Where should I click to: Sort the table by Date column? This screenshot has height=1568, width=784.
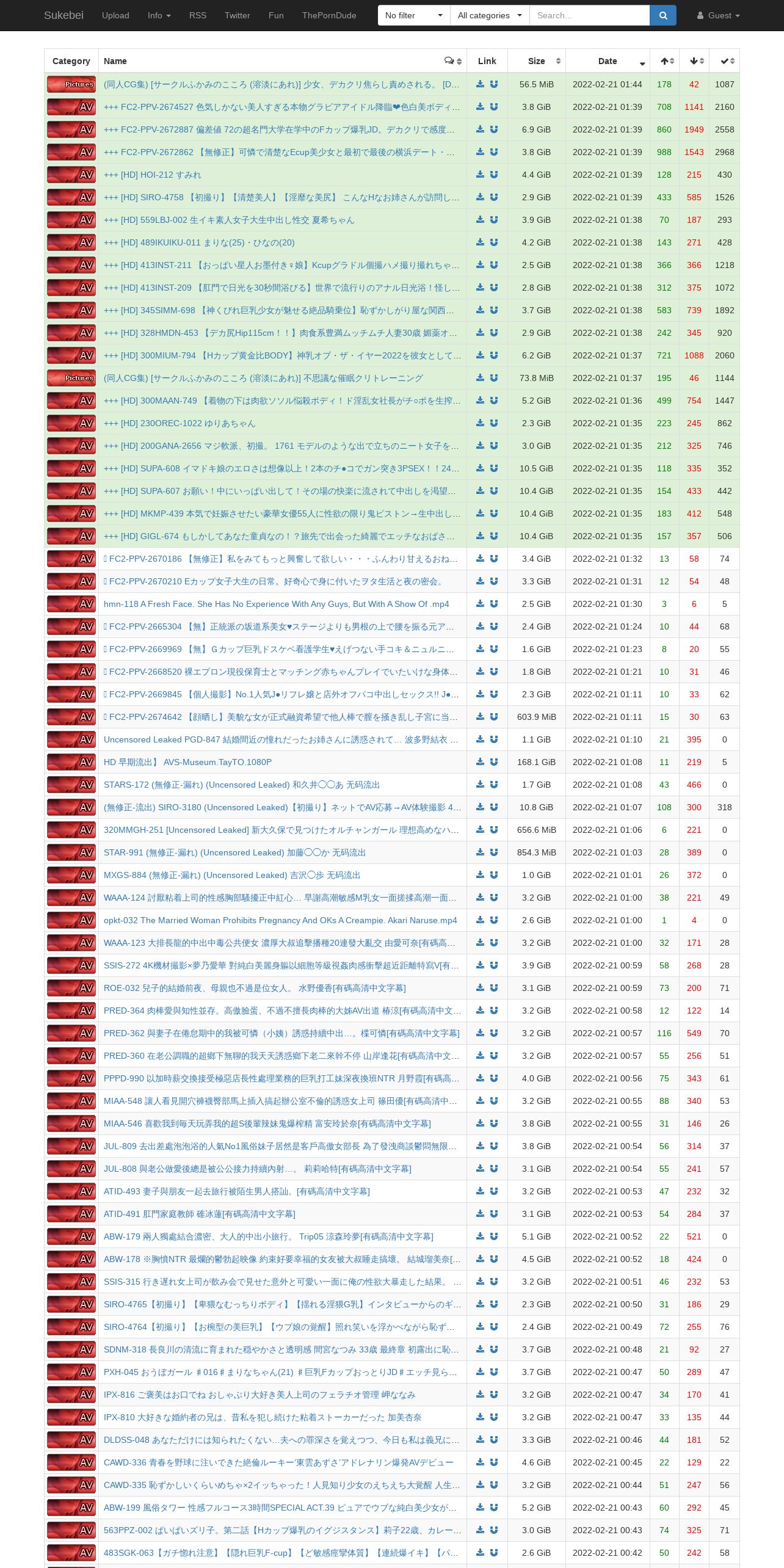tap(608, 61)
